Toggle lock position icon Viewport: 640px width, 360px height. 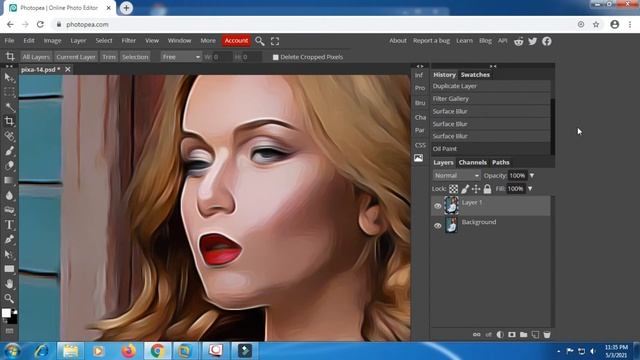[x=476, y=189]
